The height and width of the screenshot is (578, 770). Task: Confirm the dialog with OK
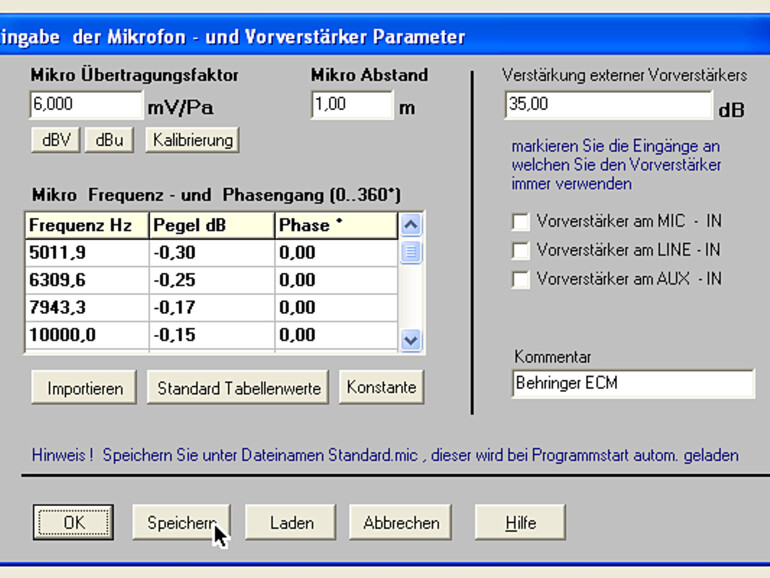coord(74,522)
